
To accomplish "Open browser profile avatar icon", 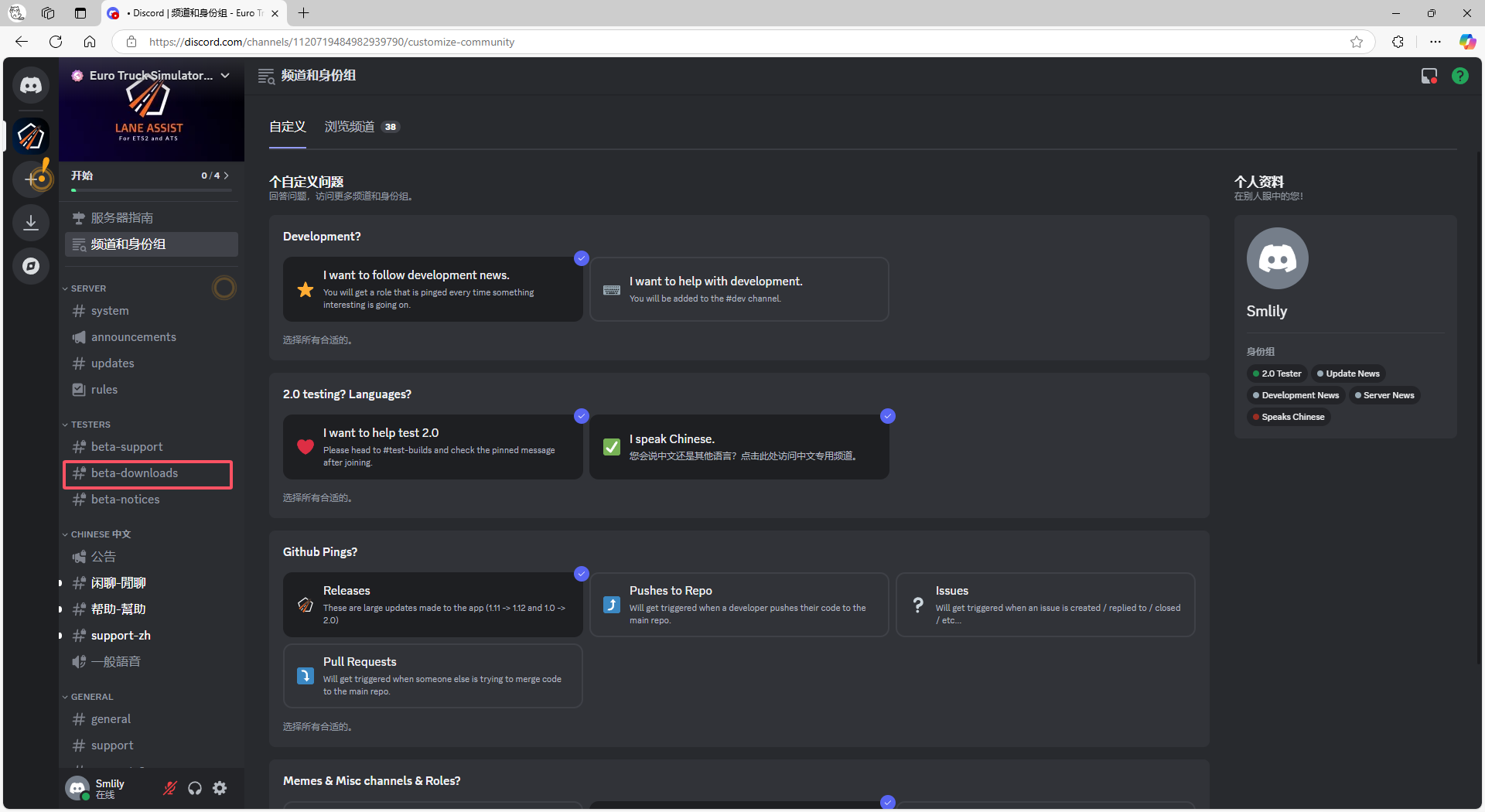I will pos(17,13).
